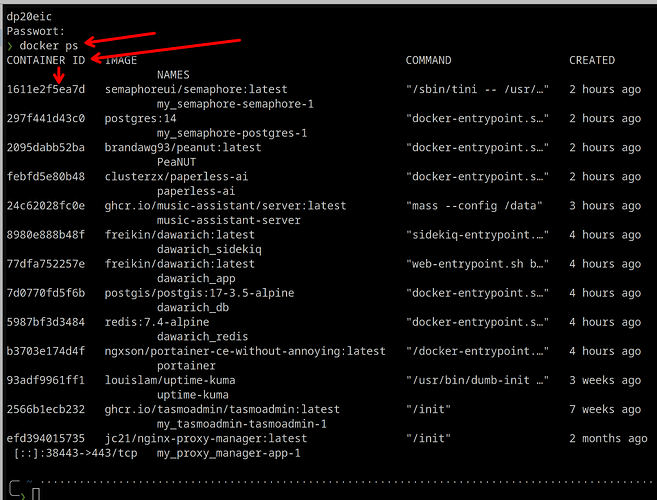Click container name my_semaphore-postgres-1
Image resolution: width=657 pixels, height=500 pixels.
232,133
